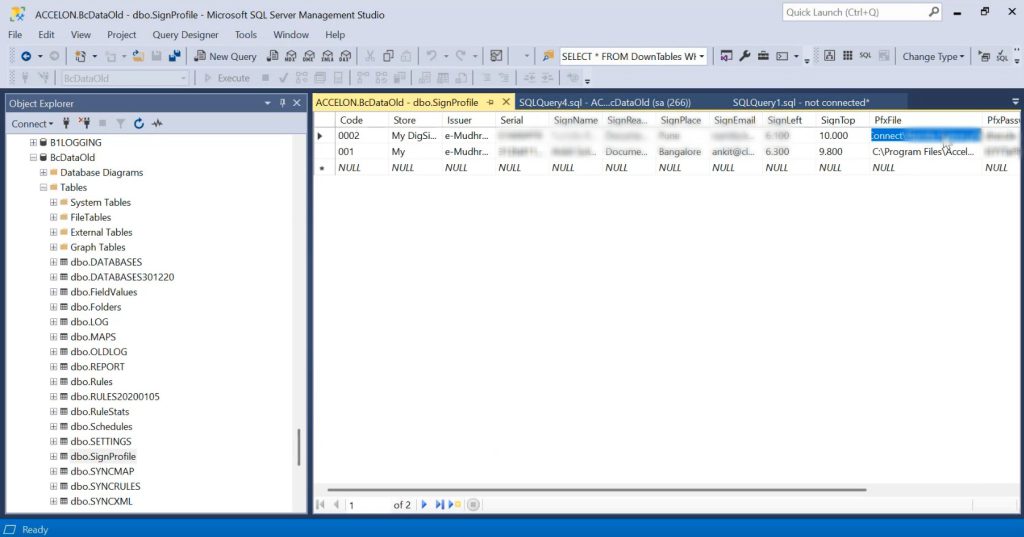Screen dimensions: 1024x537
Task: Click the PfxFile column header
Action: tap(925, 120)
